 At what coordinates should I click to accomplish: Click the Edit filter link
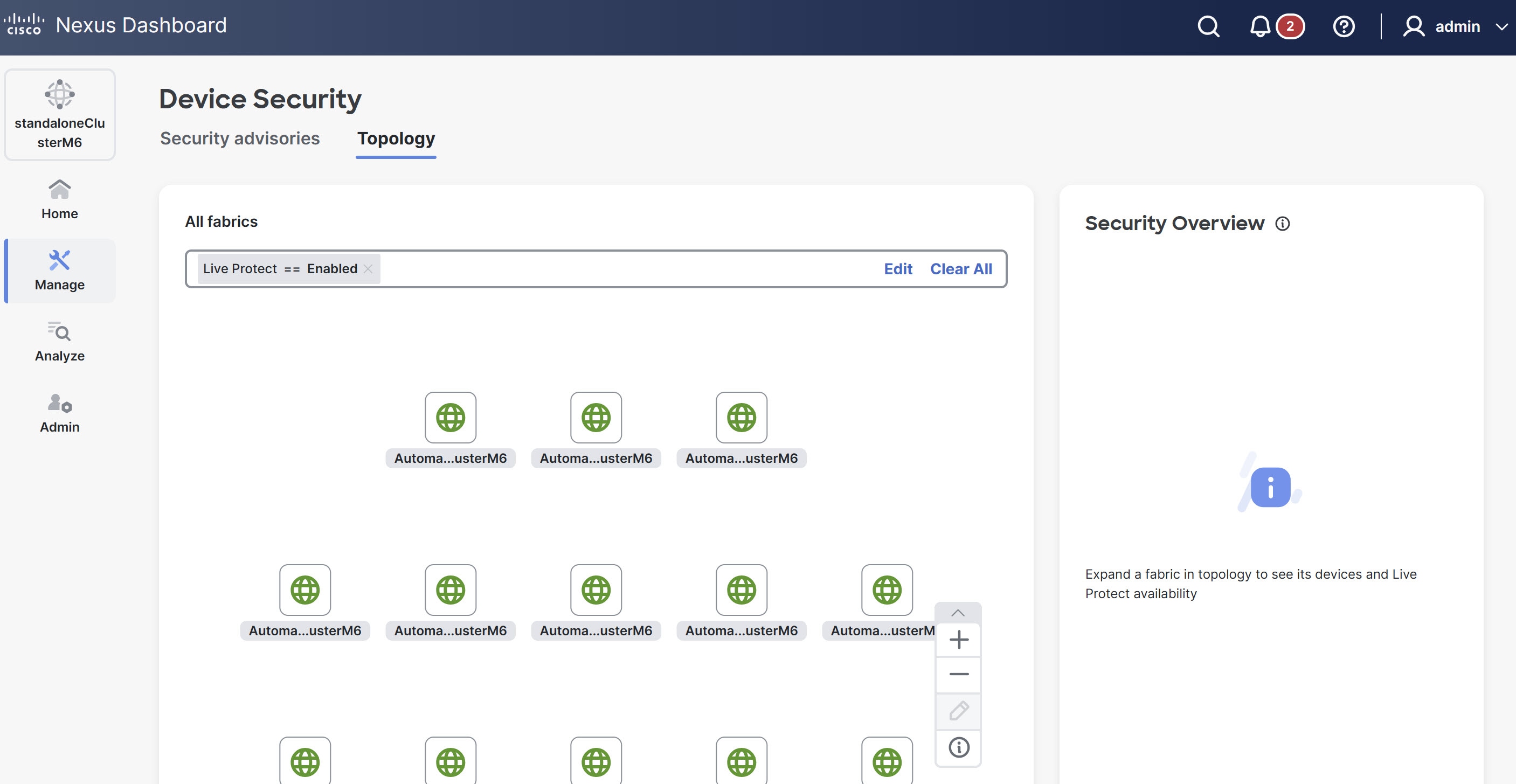[897, 269]
